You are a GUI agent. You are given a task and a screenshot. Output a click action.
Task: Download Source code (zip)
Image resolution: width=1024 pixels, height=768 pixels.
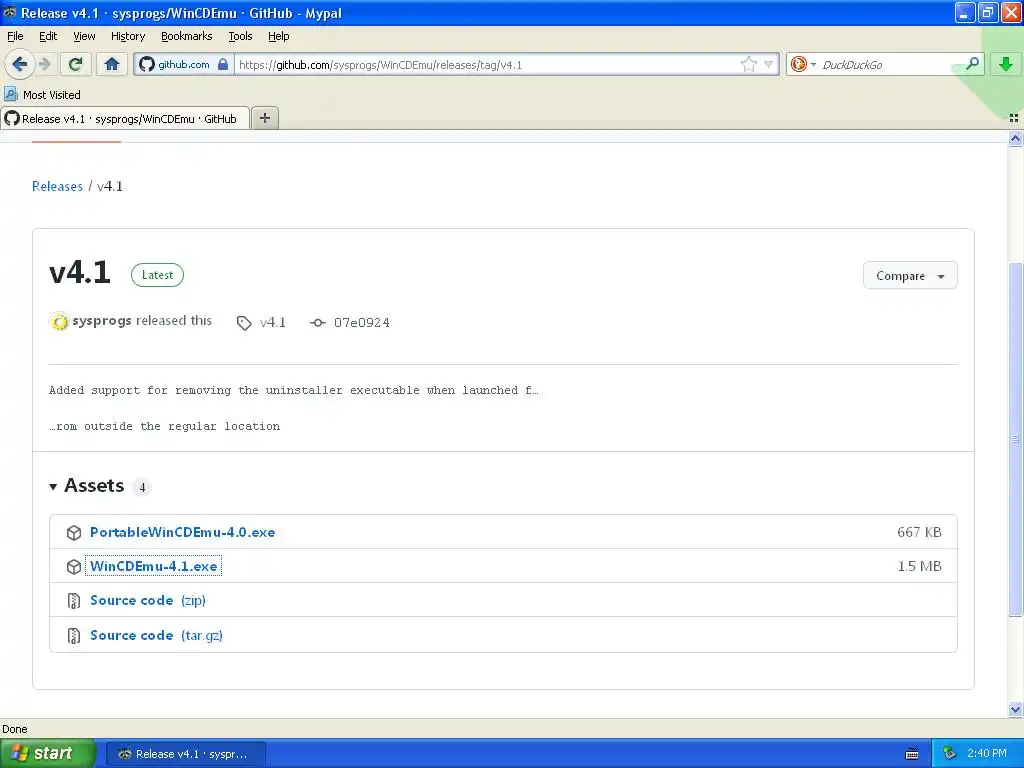click(x=148, y=600)
